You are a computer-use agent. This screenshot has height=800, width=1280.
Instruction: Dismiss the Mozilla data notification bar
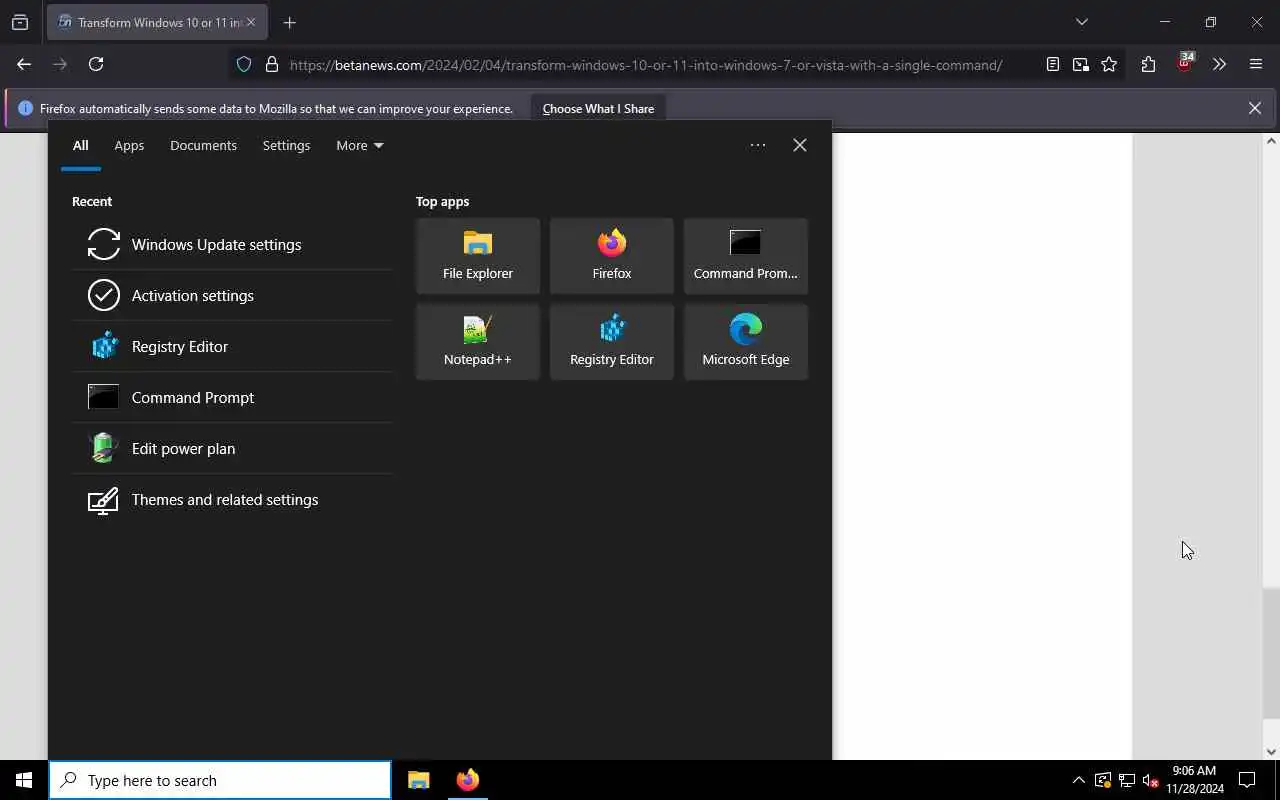[1255, 108]
